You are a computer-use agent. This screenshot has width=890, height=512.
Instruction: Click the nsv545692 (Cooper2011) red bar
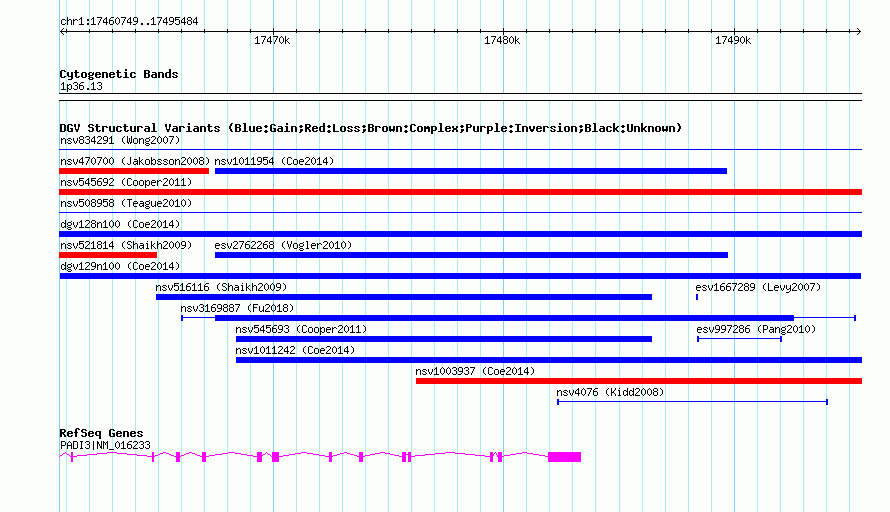click(460, 192)
